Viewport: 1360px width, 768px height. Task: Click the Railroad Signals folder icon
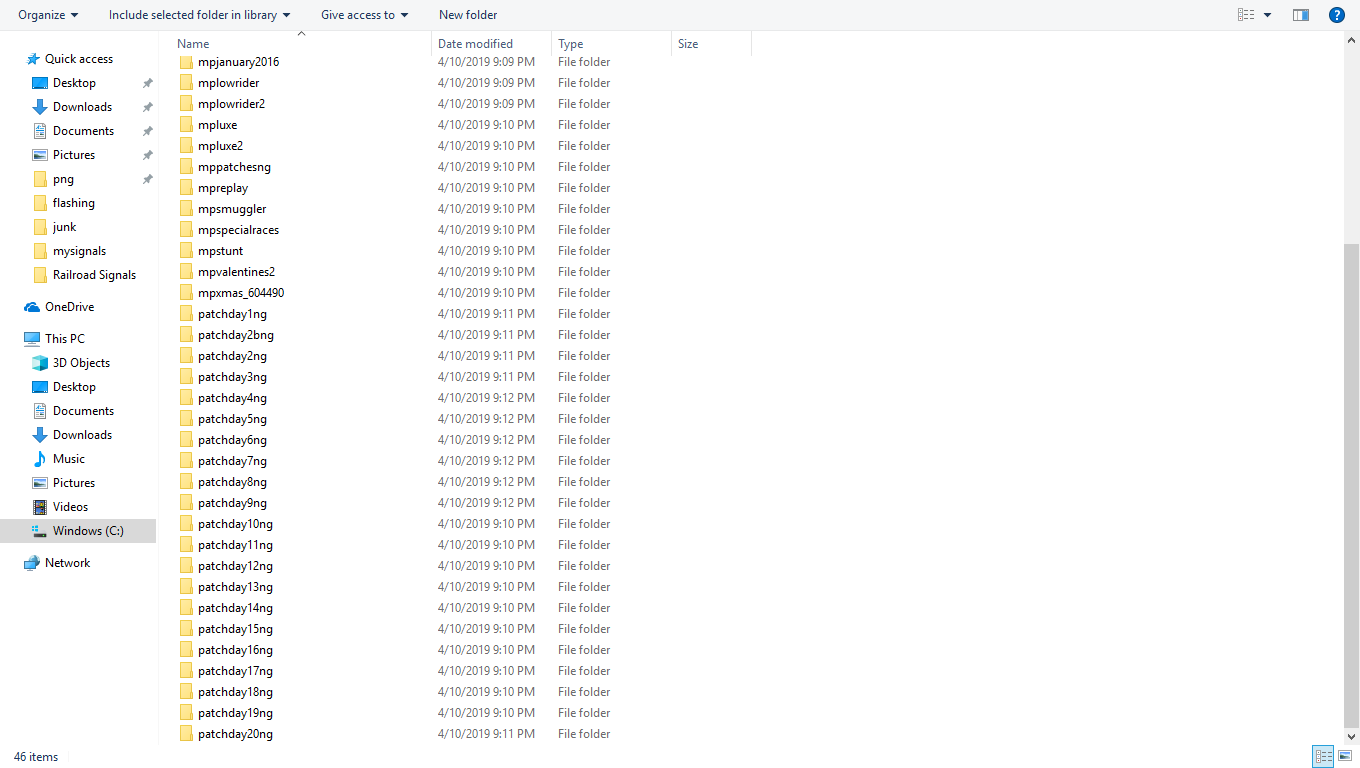coord(40,275)
